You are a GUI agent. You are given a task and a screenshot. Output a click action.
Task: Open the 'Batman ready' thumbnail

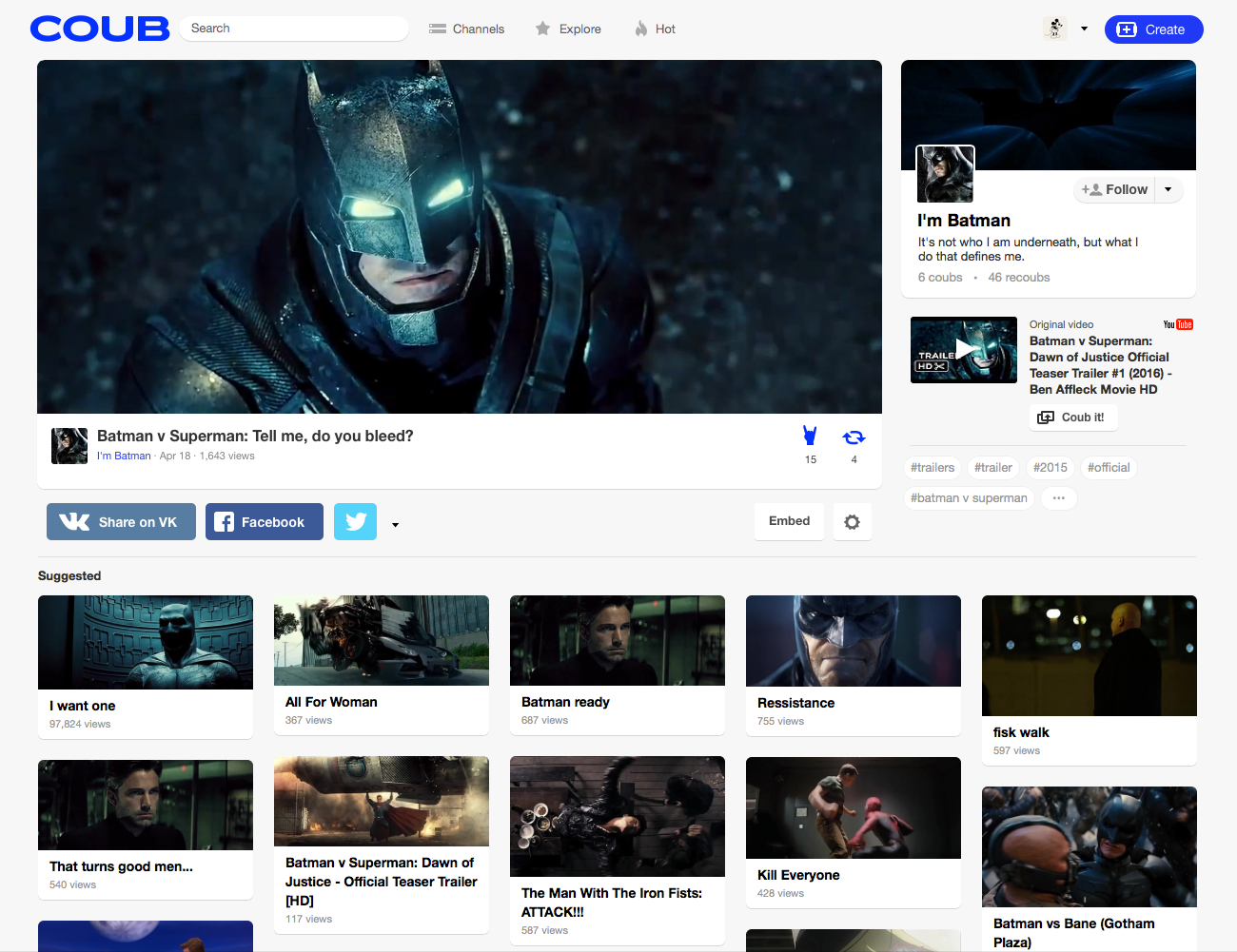(618, 640)
